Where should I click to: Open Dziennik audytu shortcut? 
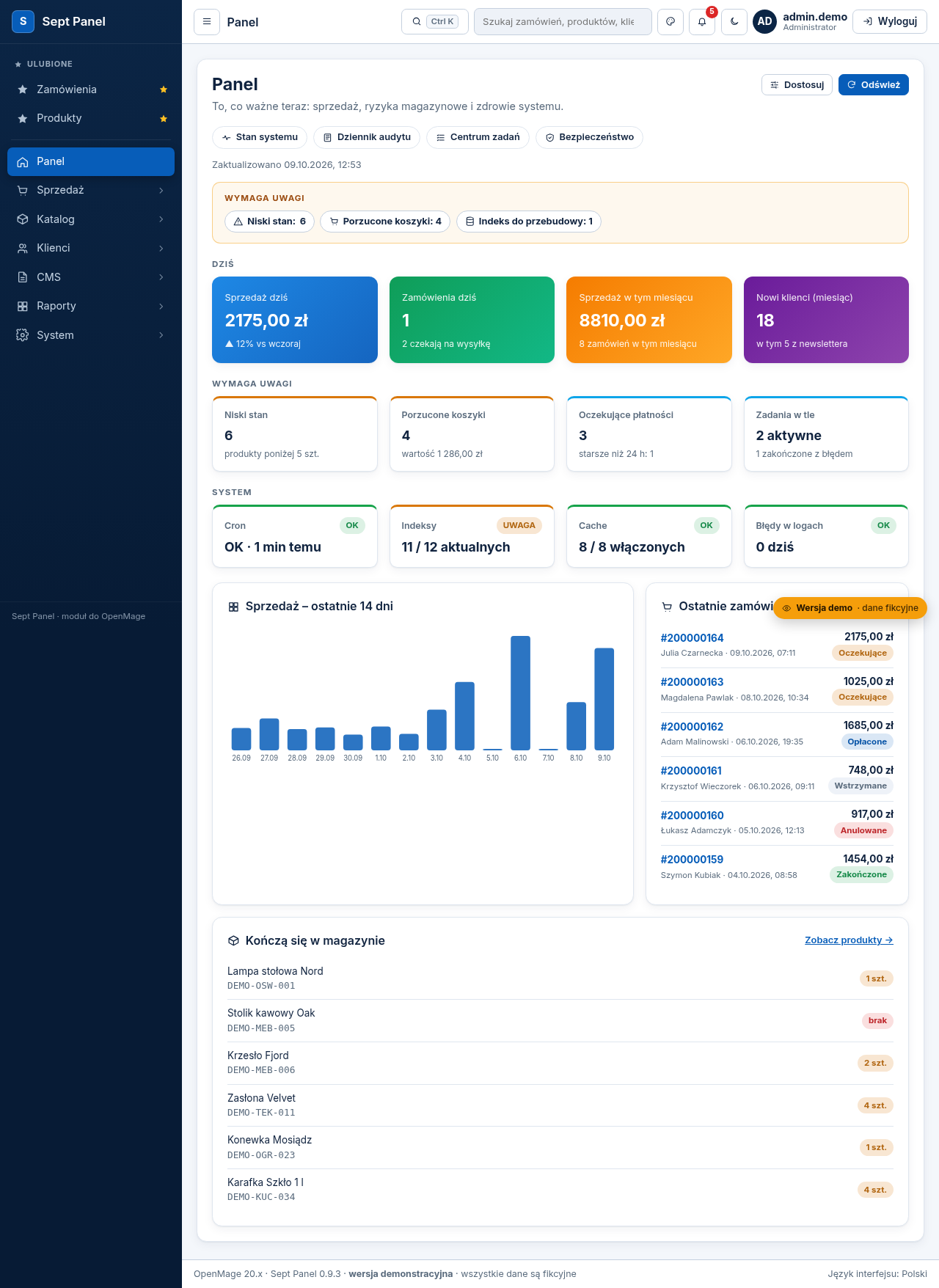point(367,137)
